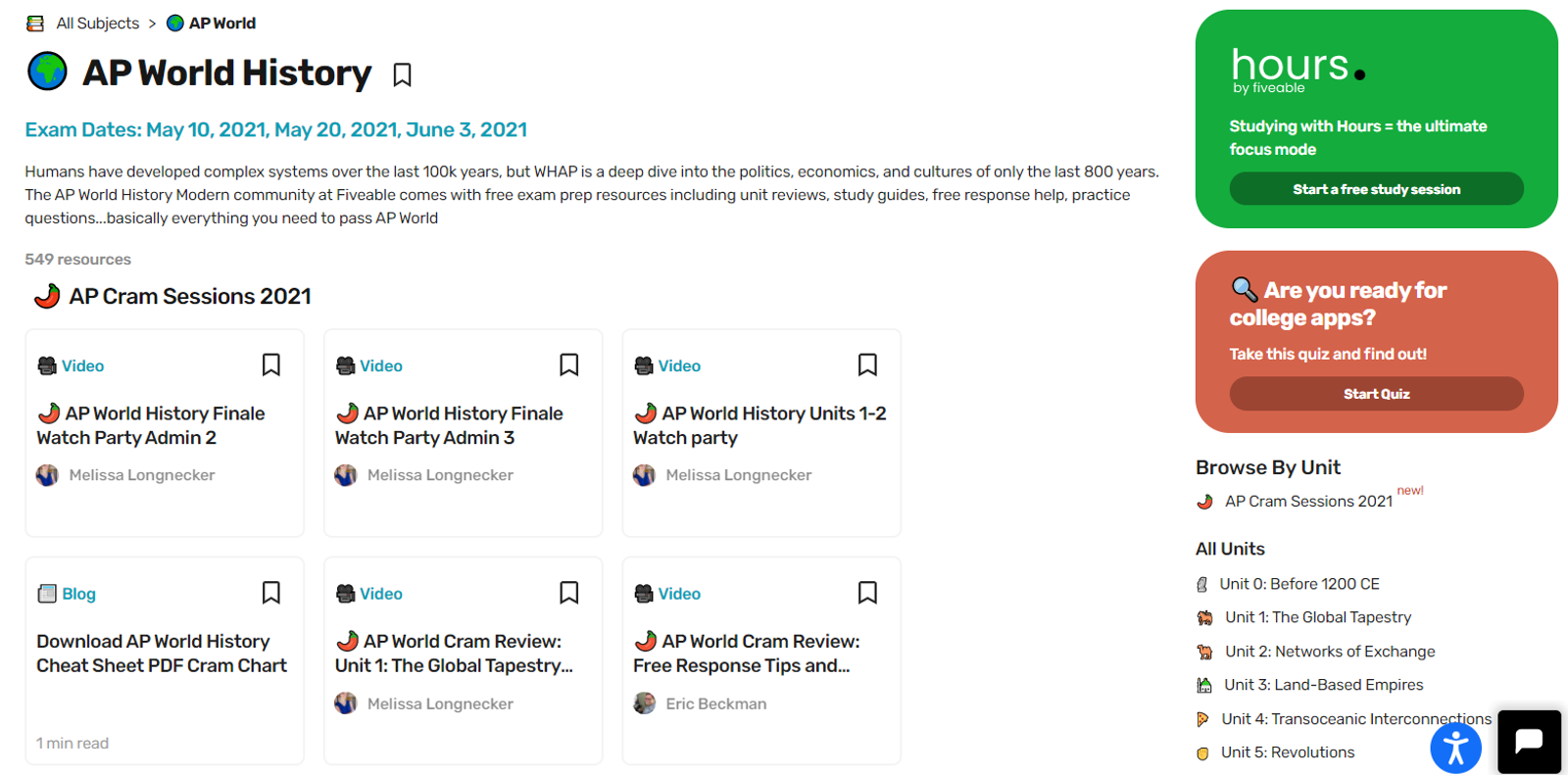1568x775 pixels.
Task: Start a free study session
Action: click(1376, 189)
